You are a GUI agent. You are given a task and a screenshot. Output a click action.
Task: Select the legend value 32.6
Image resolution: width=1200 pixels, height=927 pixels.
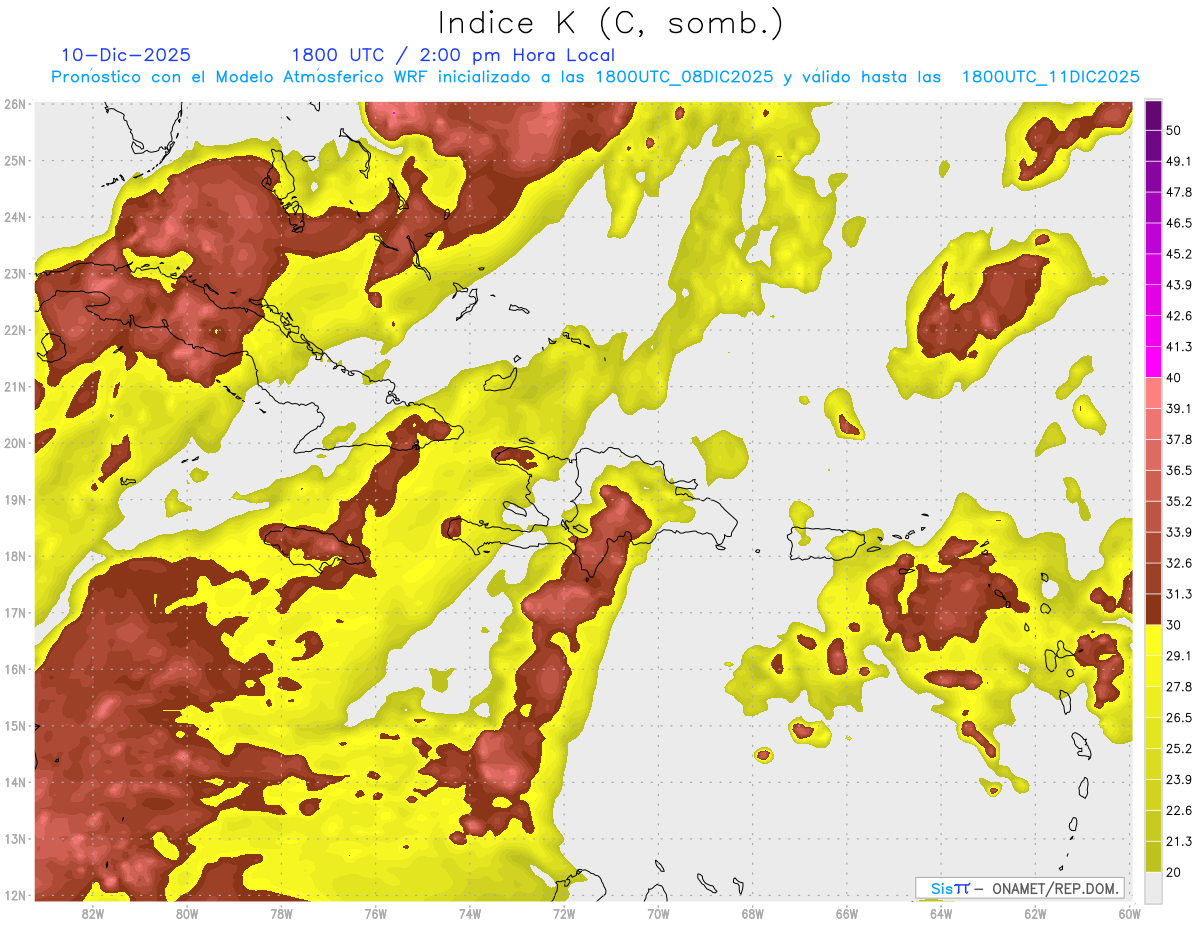1178,564
